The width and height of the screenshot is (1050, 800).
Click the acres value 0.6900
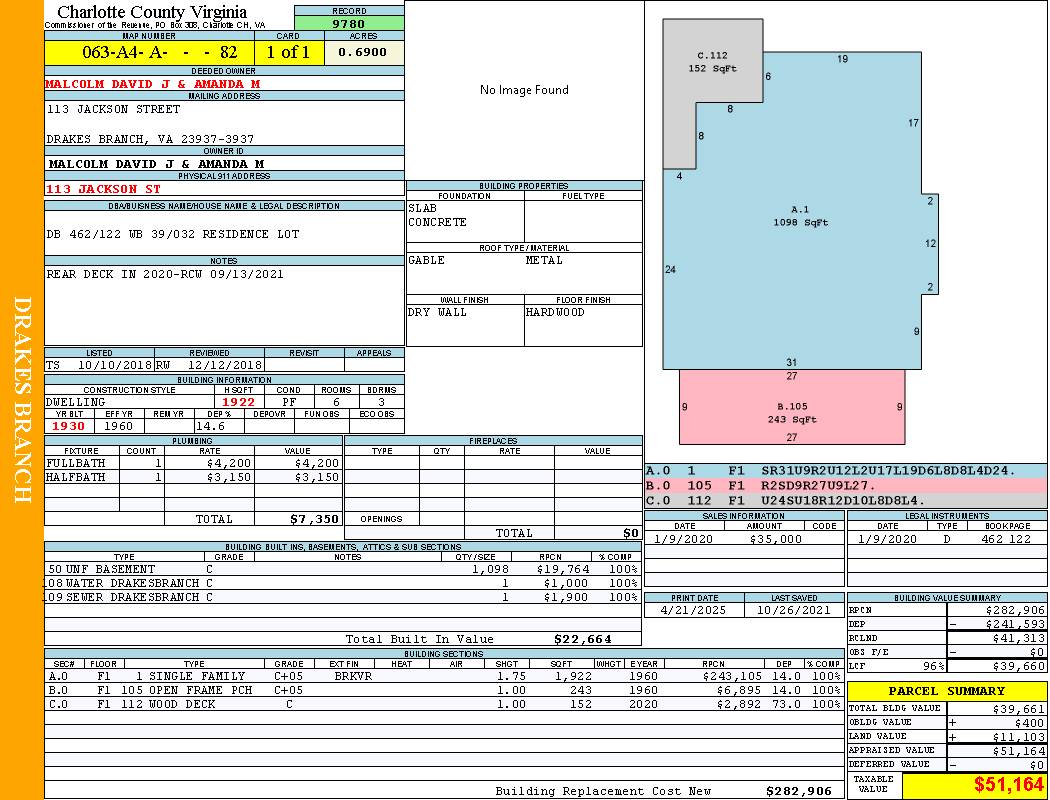point(363,52)
